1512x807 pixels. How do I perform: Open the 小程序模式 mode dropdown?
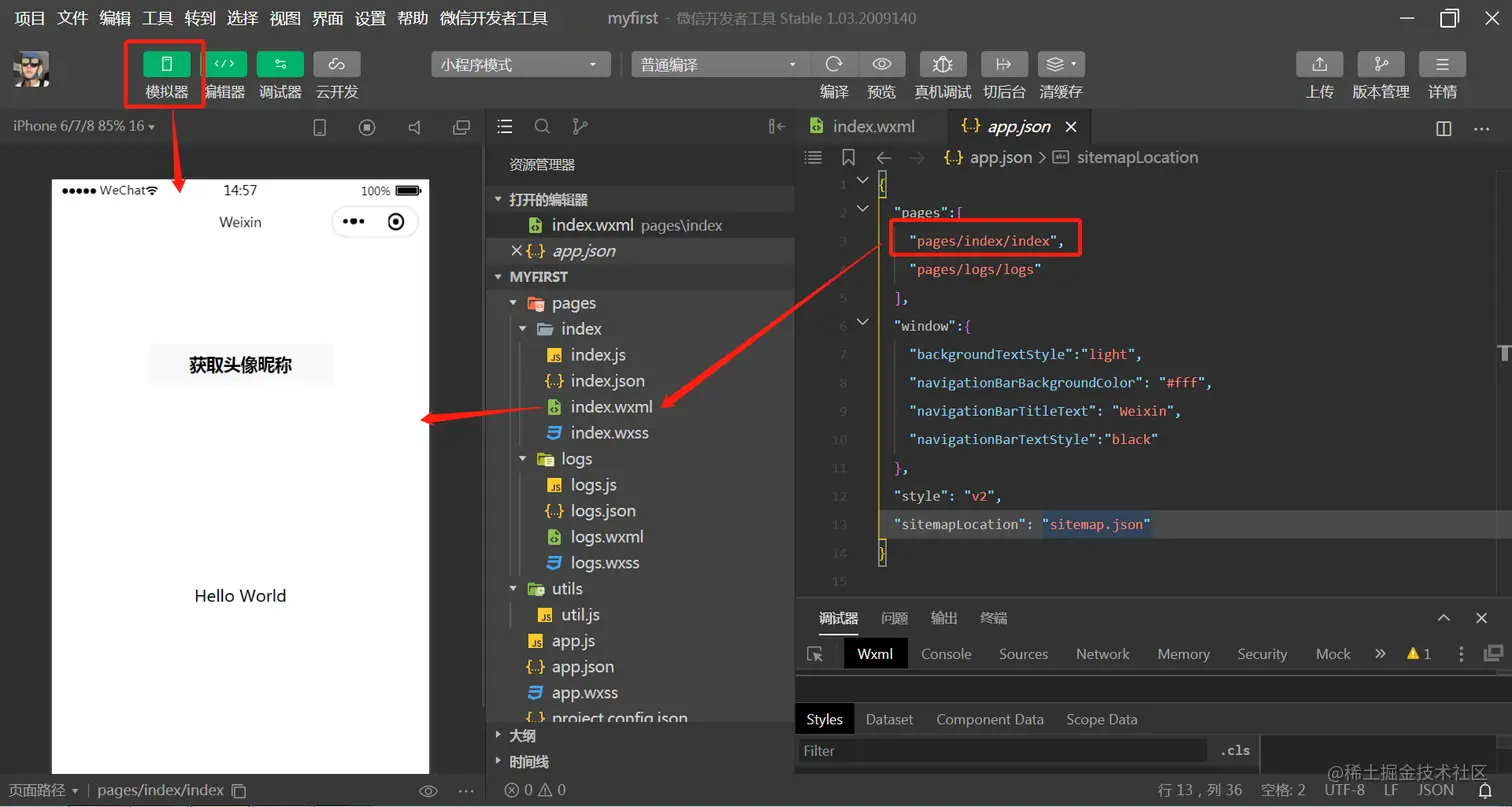(x=520, y=64)
